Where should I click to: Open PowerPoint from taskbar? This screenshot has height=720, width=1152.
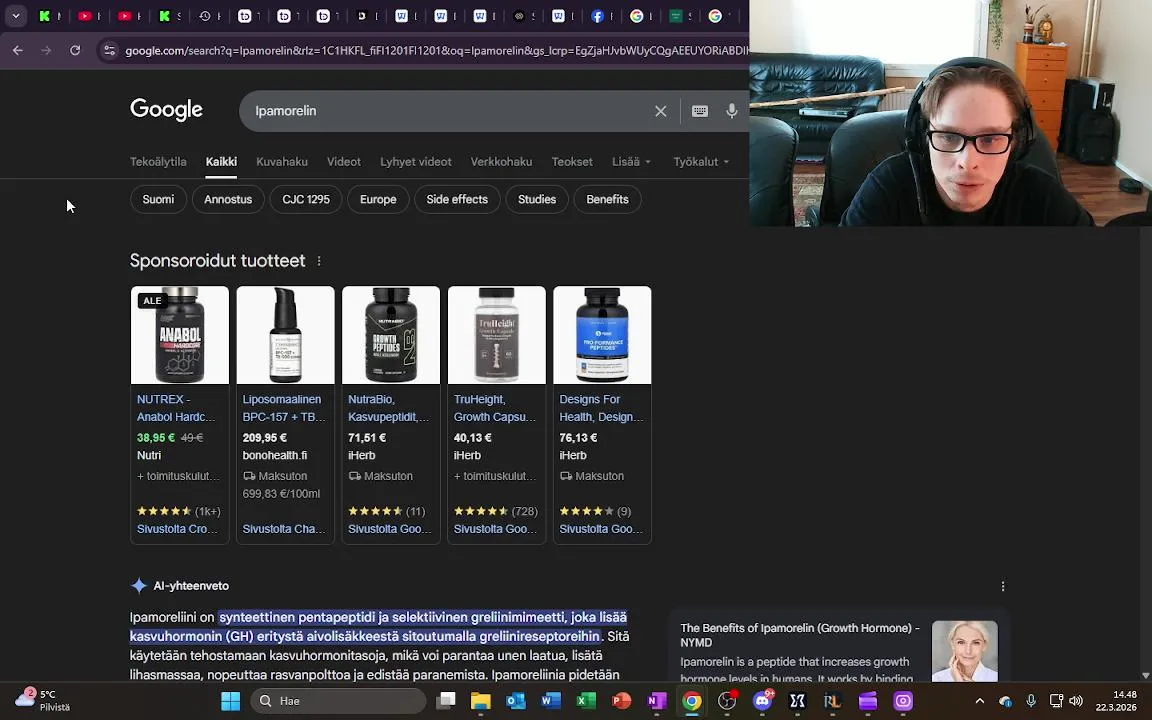tap(622, 701)
